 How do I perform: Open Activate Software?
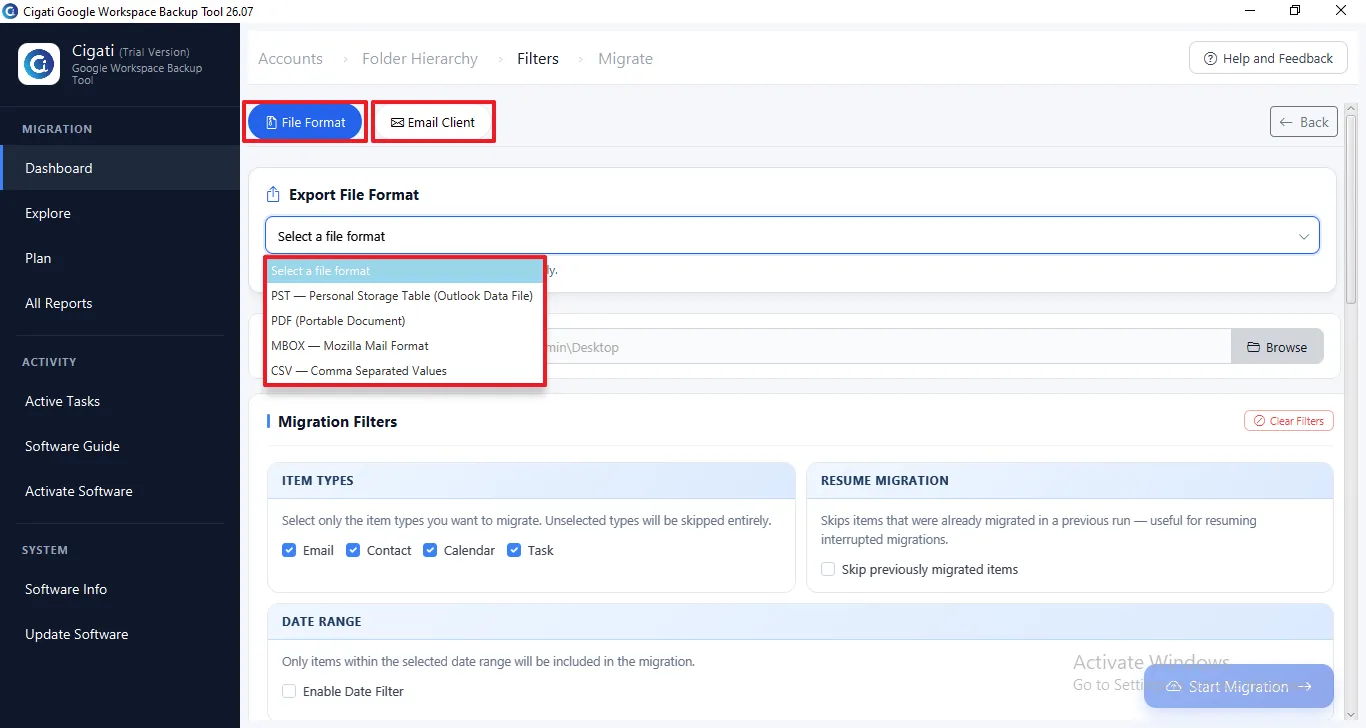tap(120, 491)
